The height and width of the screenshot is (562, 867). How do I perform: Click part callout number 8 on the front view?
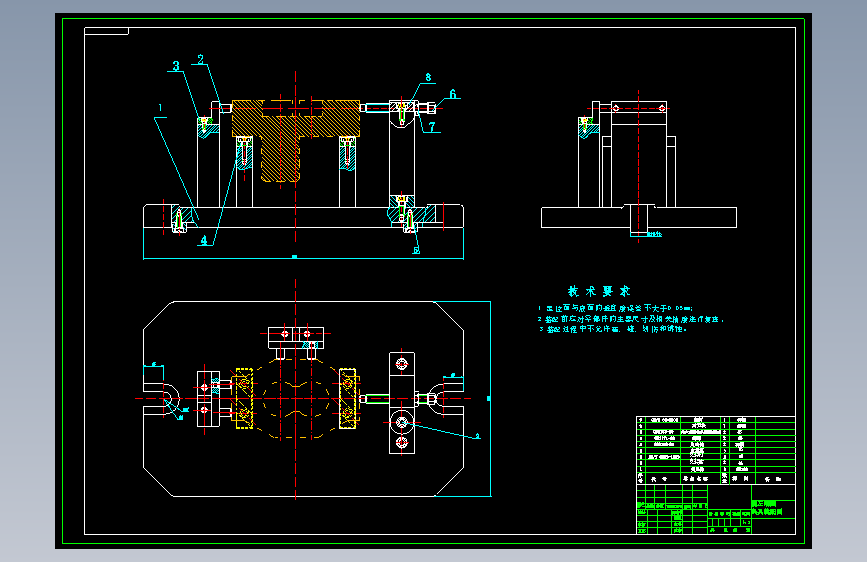(x=428, y=77)
